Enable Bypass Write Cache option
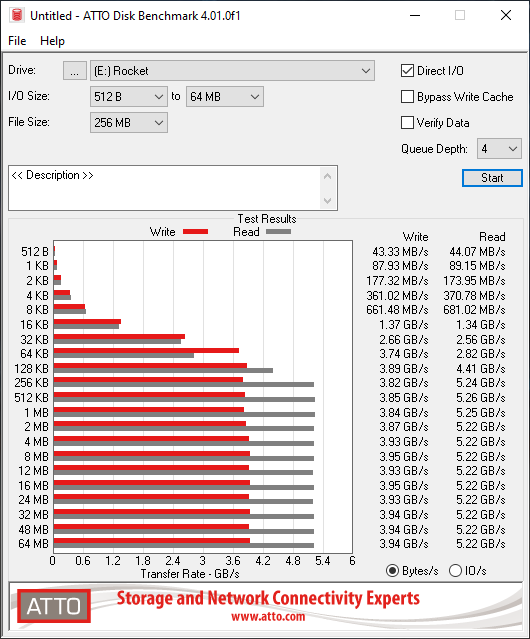Screen dimensions: 530x639 point(407,97)
